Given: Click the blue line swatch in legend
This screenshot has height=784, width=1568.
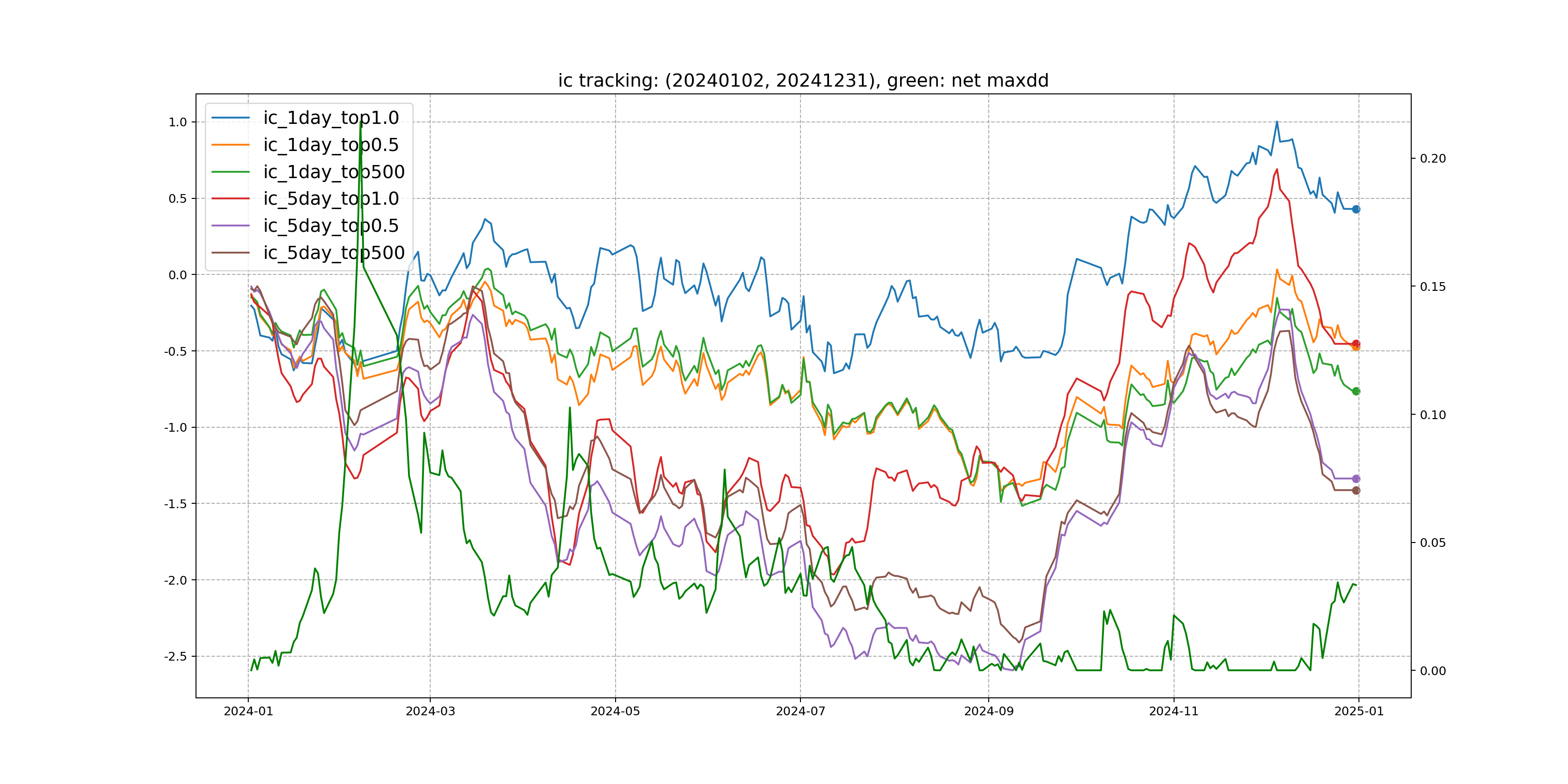Looking at the screenshot, I should point(230,118).
